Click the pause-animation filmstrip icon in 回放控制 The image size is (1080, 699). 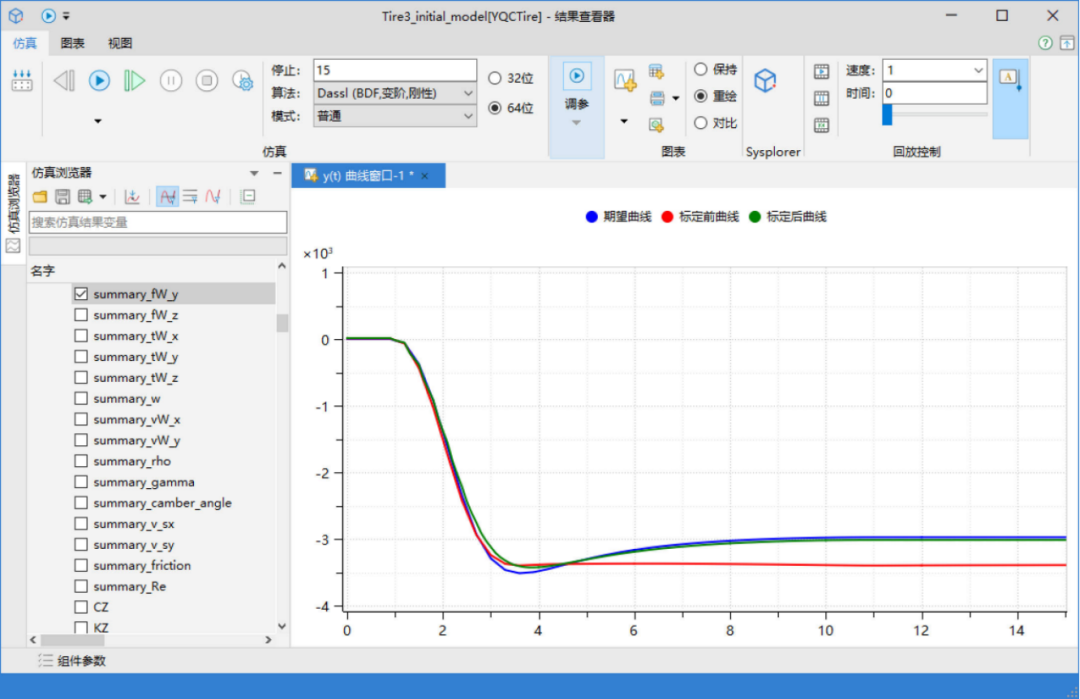pos(821,98)
